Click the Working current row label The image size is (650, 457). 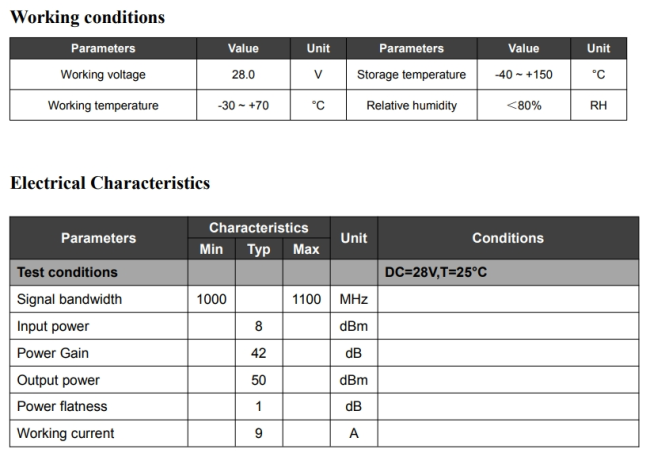(65, 433)
